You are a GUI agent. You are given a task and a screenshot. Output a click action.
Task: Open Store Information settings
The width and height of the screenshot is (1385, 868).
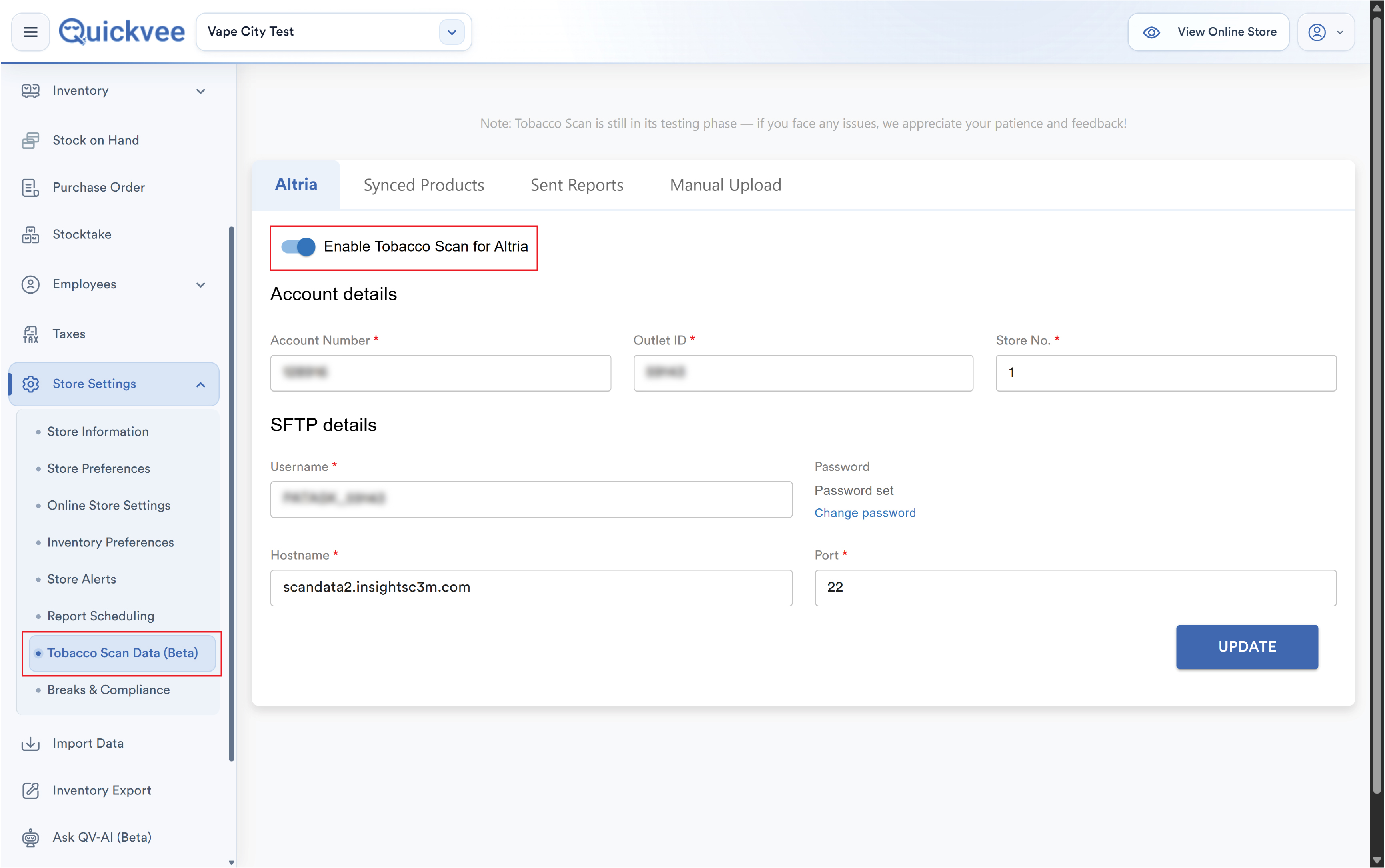(98, 432)
